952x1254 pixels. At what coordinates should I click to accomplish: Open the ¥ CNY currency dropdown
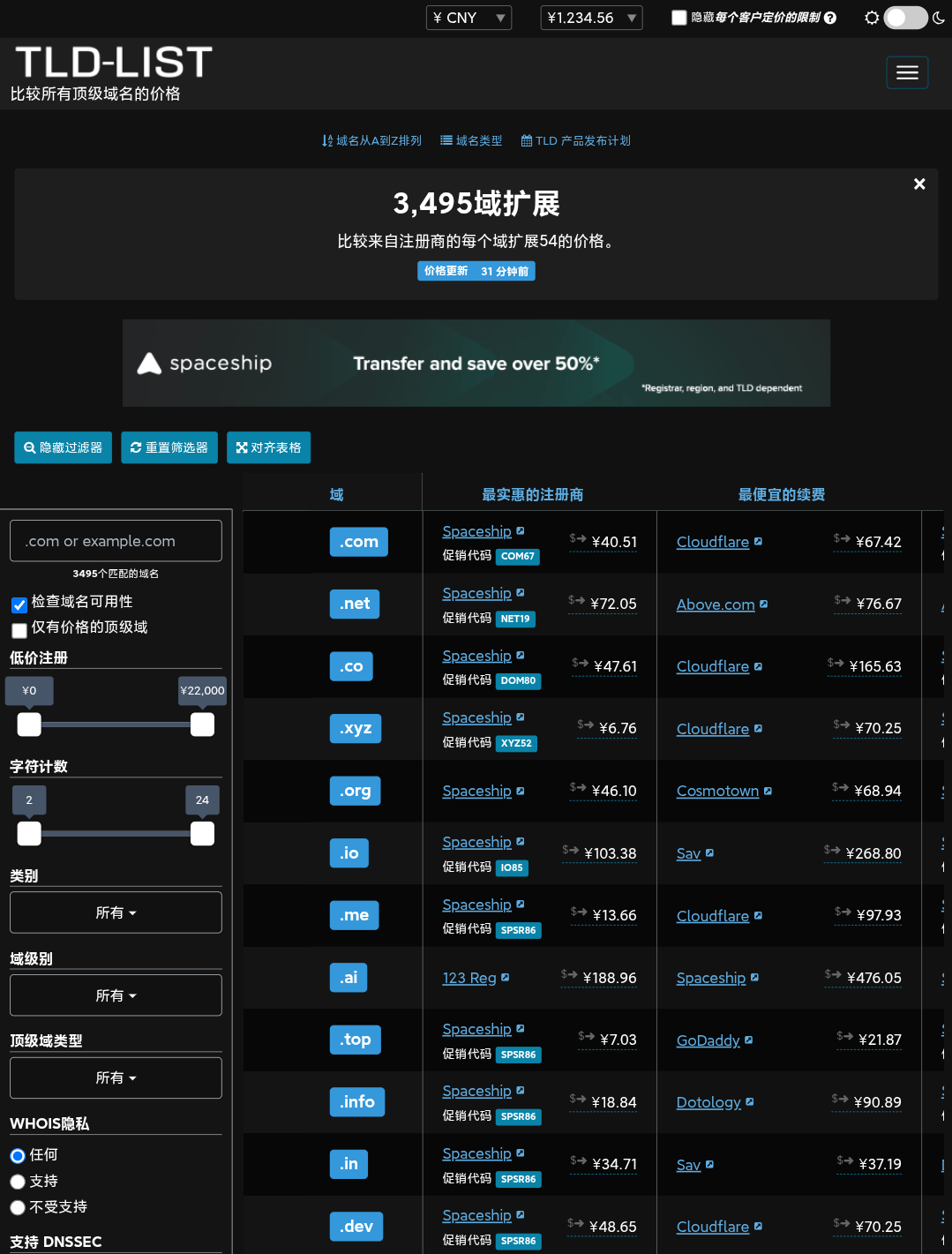(469, 17)
